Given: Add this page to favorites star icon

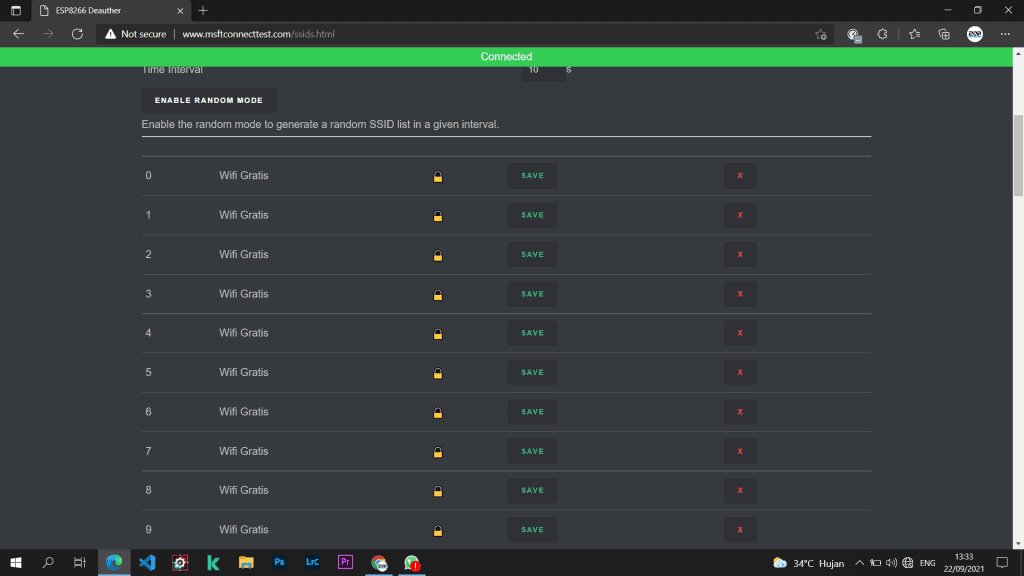Looking at the screenshot, I should (x=821, y=34).
